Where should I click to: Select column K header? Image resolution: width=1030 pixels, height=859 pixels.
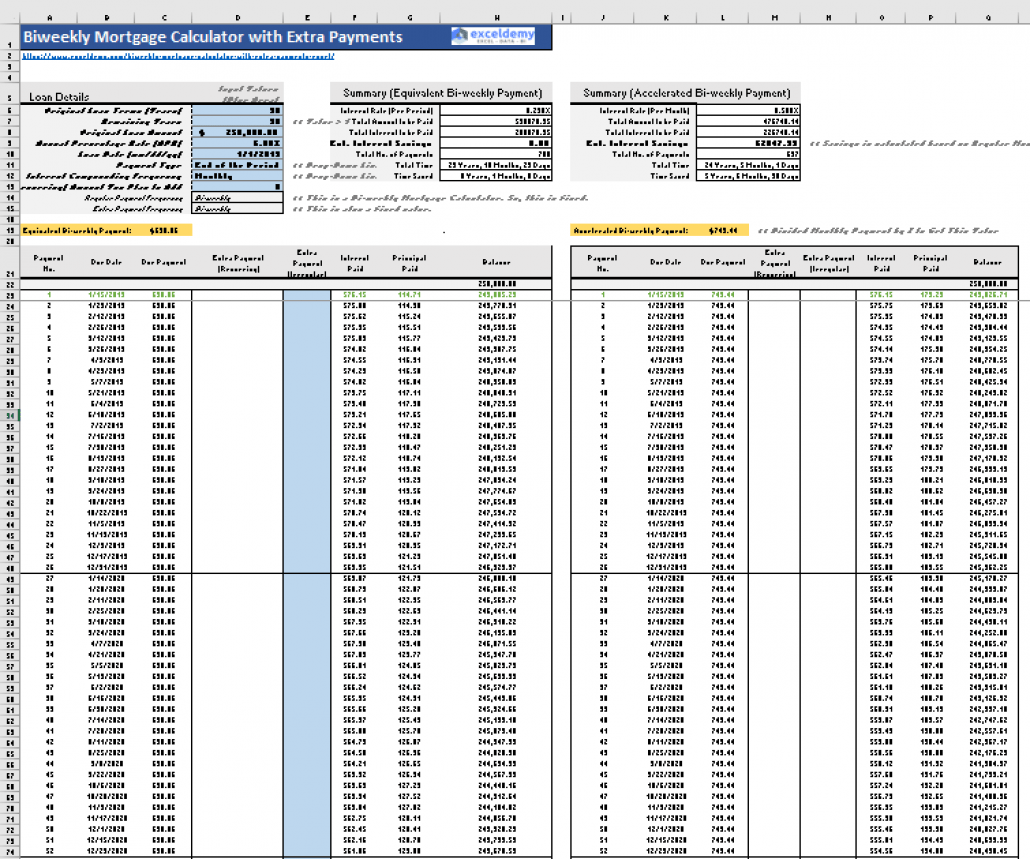(x=666, y=18)
